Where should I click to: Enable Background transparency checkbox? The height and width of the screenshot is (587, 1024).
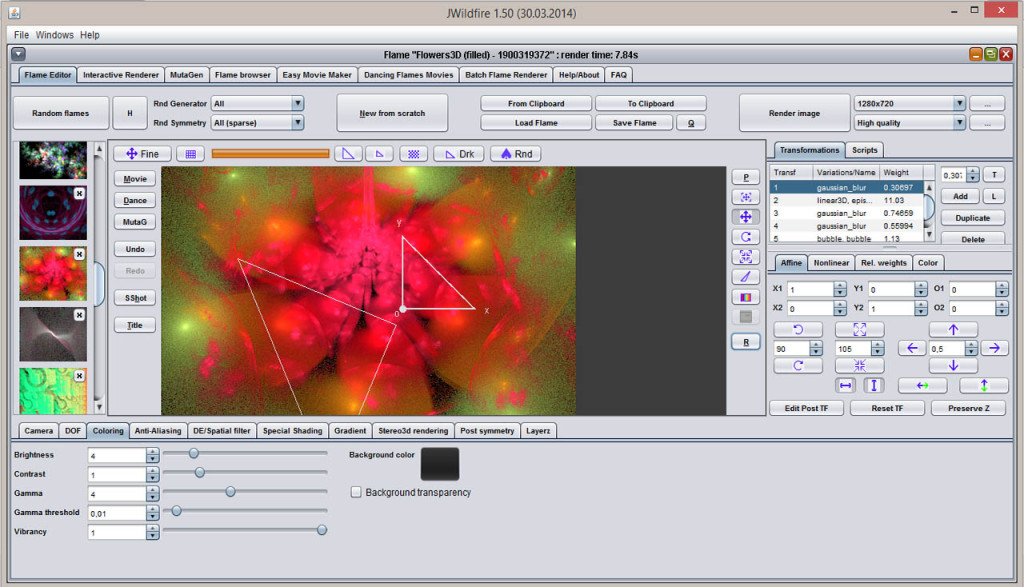coord(356,492)
